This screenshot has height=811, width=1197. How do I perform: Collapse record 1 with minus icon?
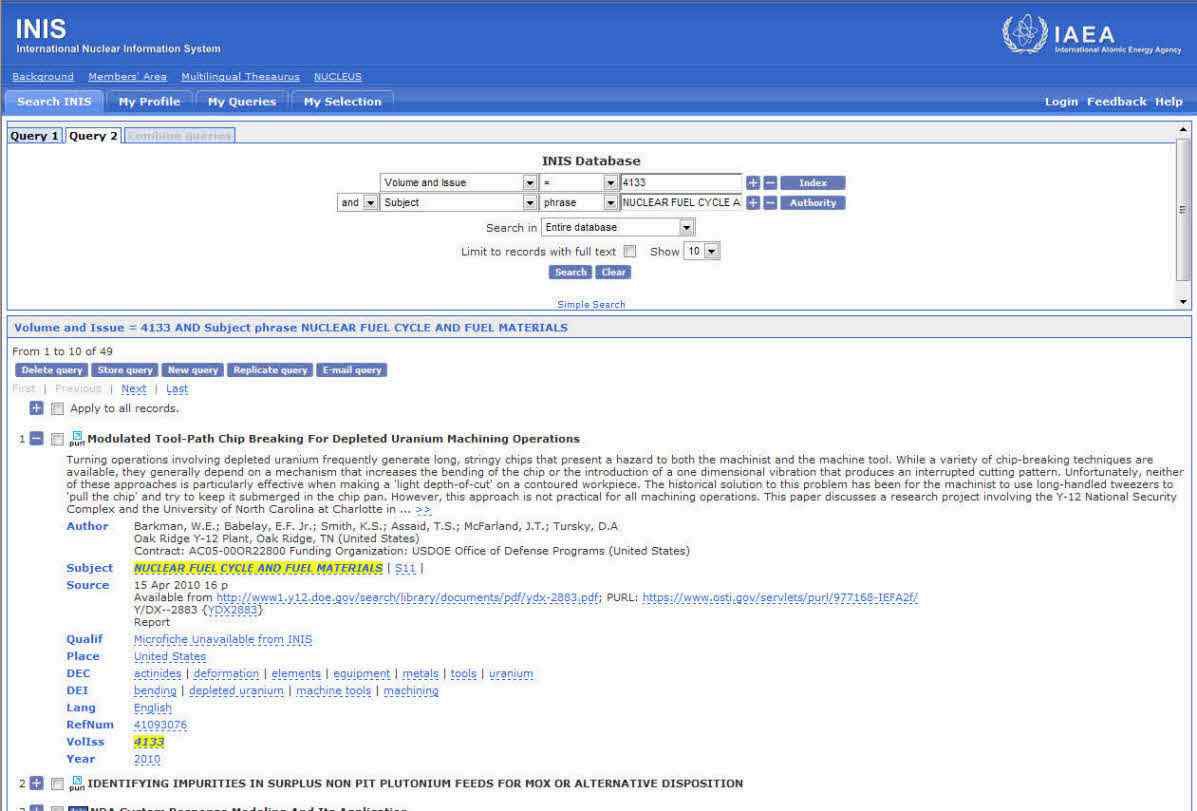point(37,439)
